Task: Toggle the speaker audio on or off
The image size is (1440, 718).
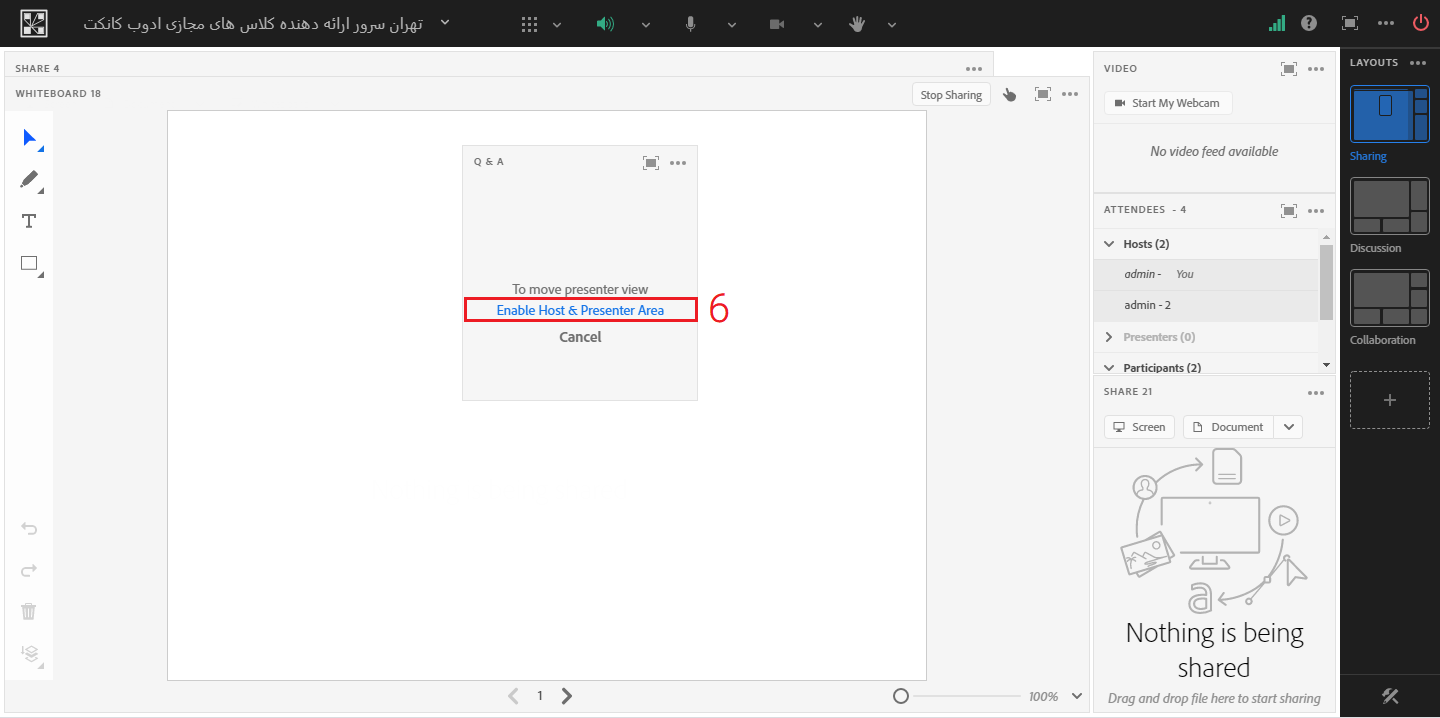Action: click(605, 24)
